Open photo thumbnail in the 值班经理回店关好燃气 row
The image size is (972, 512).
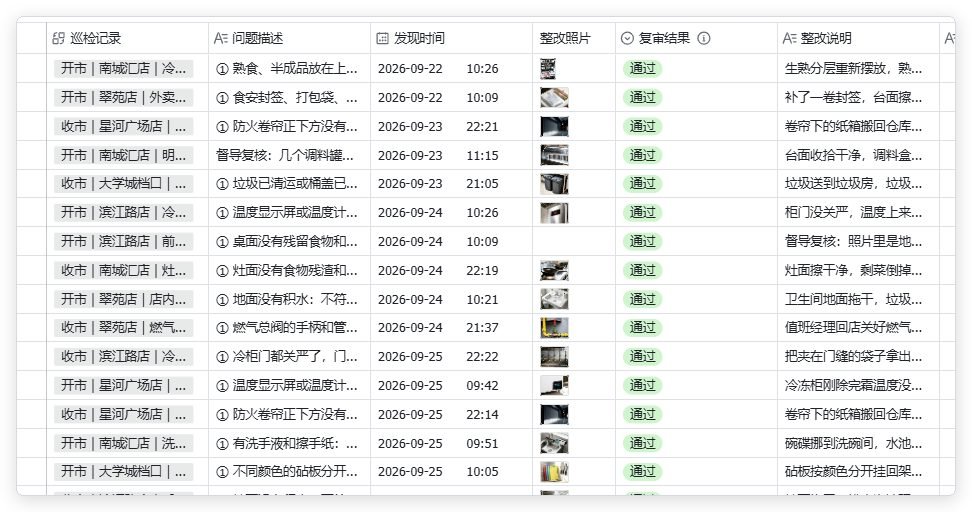coord(554,328)
